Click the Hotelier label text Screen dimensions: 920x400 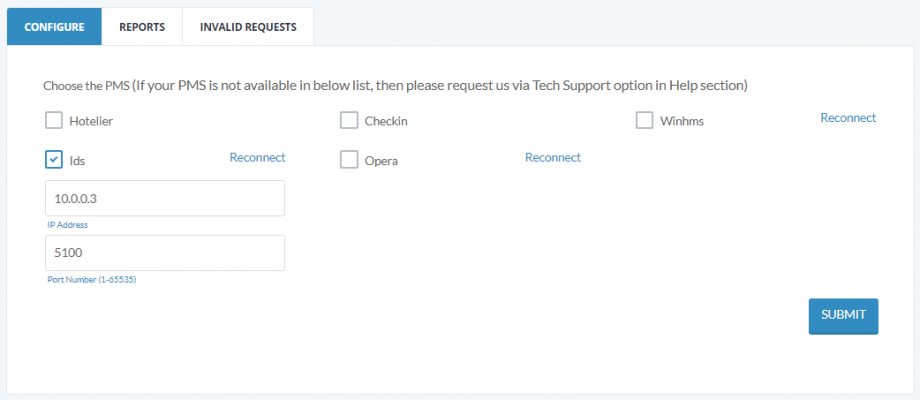[91, 121]
